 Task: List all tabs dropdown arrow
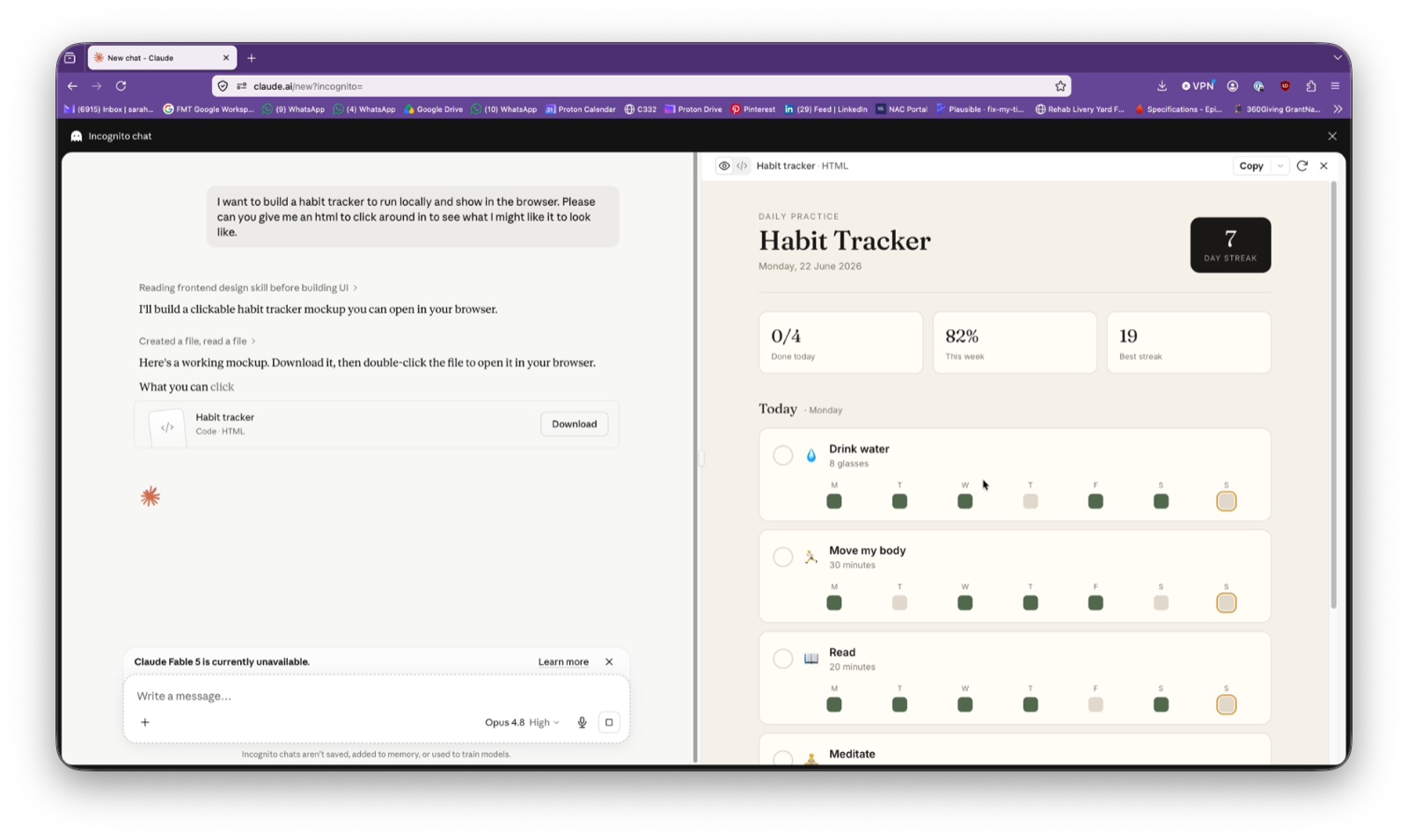click(x=1338, y=58)
